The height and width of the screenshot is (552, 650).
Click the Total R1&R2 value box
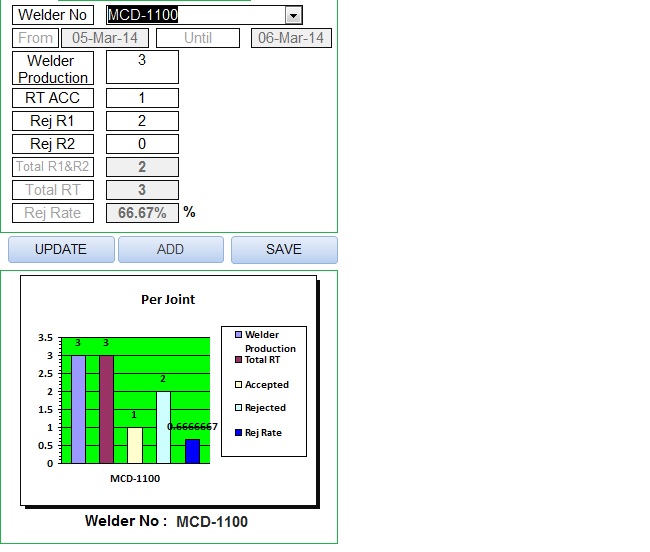click(142, 167)
